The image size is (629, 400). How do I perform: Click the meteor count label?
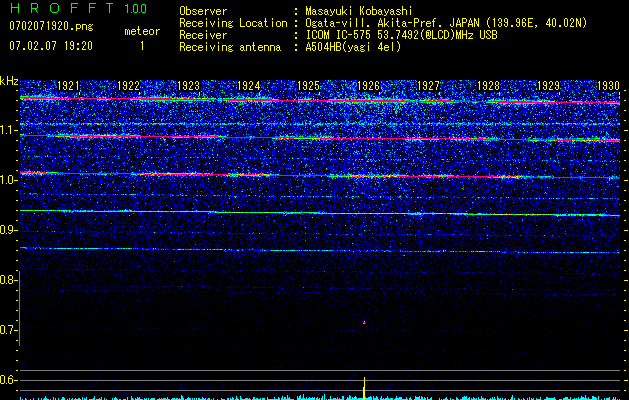pyautogui.click(x=141, y=31)
